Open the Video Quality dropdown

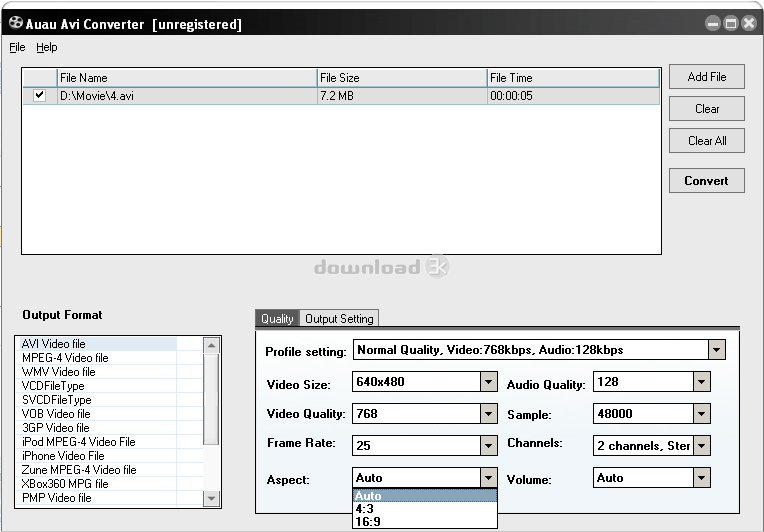[x=488, y=414]
